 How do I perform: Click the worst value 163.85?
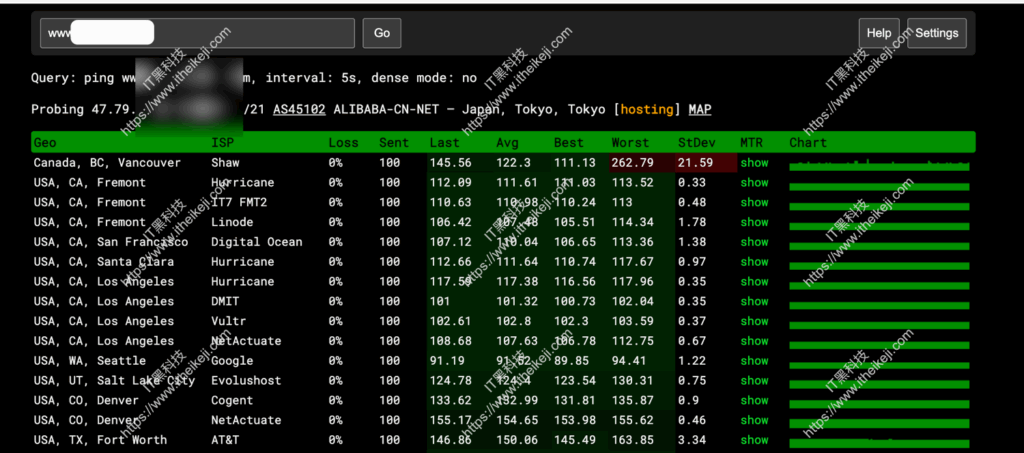(633, 440)
